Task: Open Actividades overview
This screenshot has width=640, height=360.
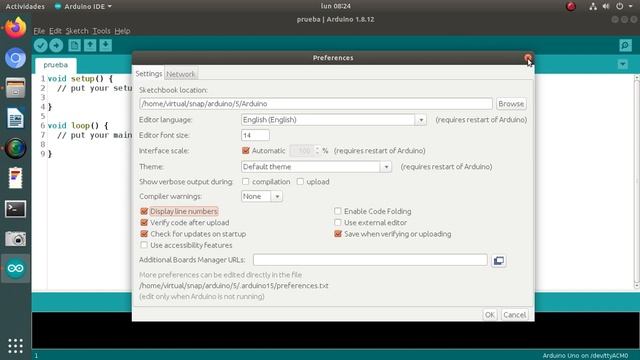Action: [x=25, y=6]
